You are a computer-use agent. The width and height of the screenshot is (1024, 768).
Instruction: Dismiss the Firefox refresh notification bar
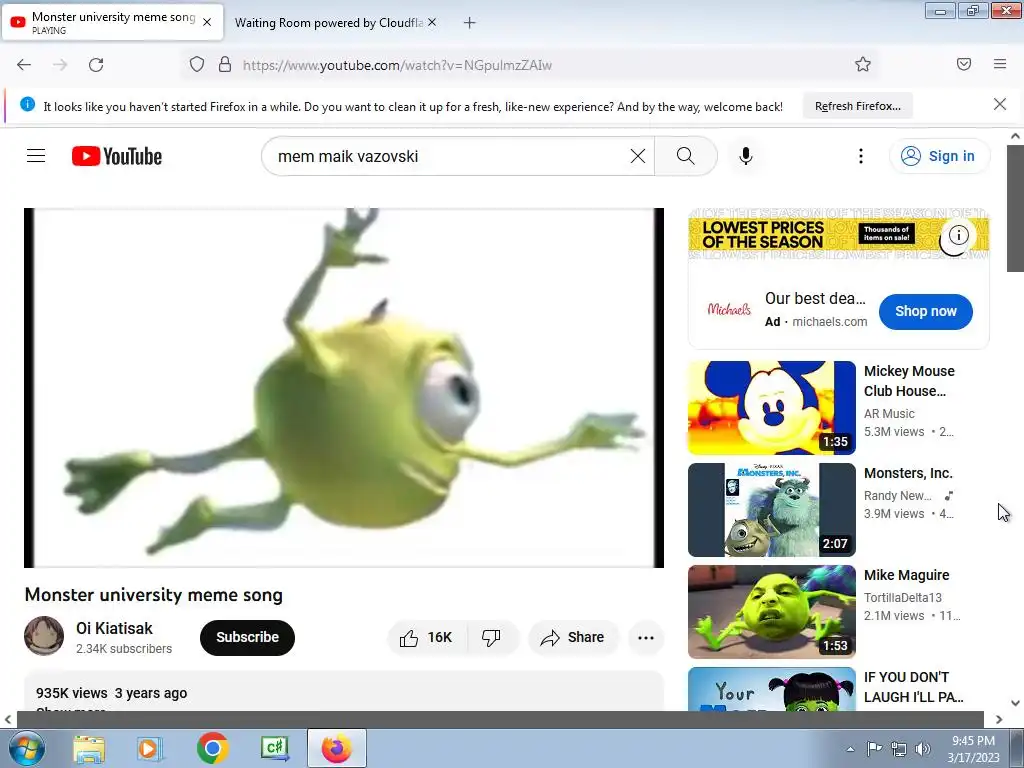coord(1000,104)
